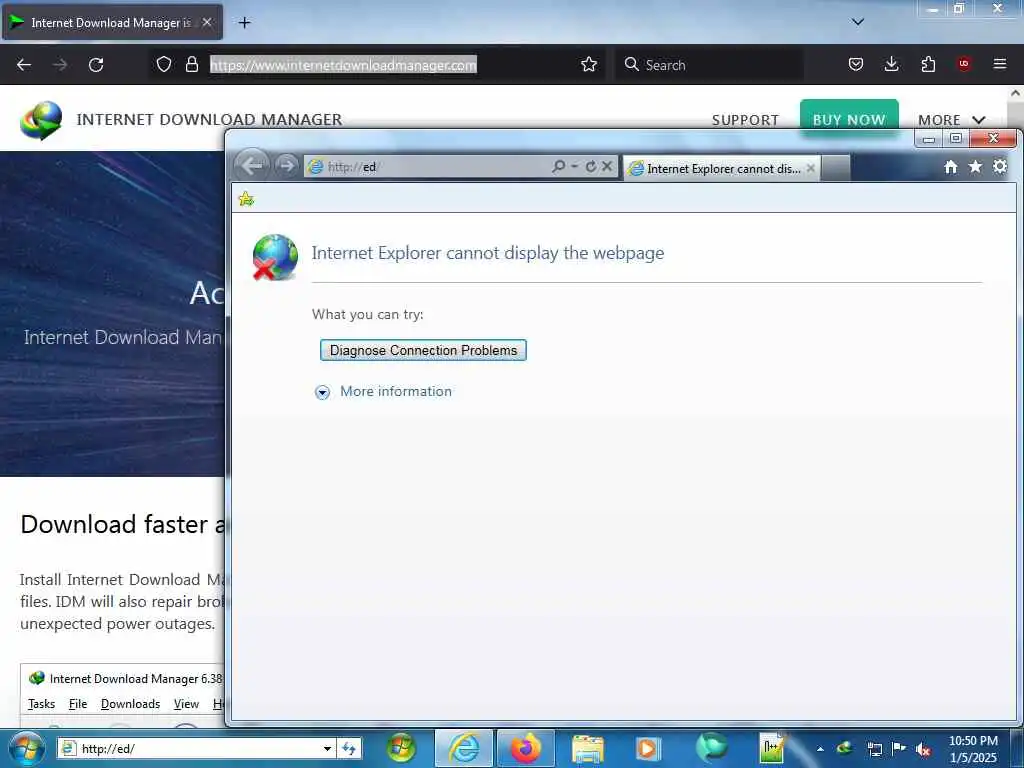Open Windows Explorer from taskbar
Image resolution: width=1024 pixels, height=768 pixels.
pos(588,748)
